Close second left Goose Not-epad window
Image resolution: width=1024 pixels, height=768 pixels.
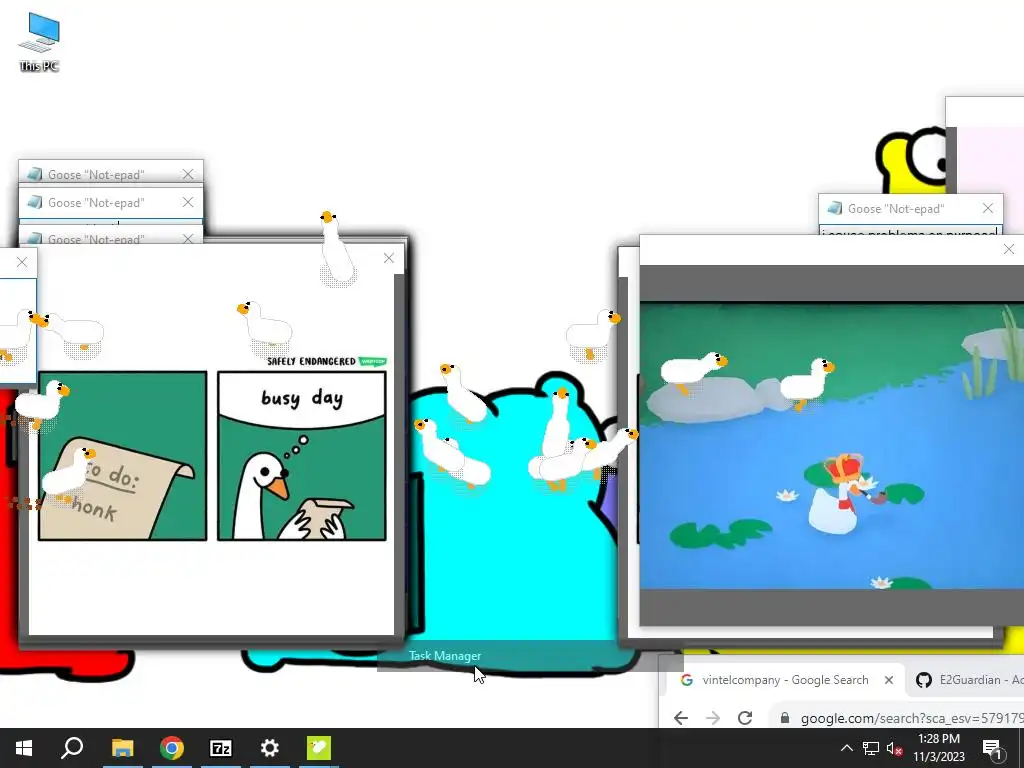(x=188, y=202)
